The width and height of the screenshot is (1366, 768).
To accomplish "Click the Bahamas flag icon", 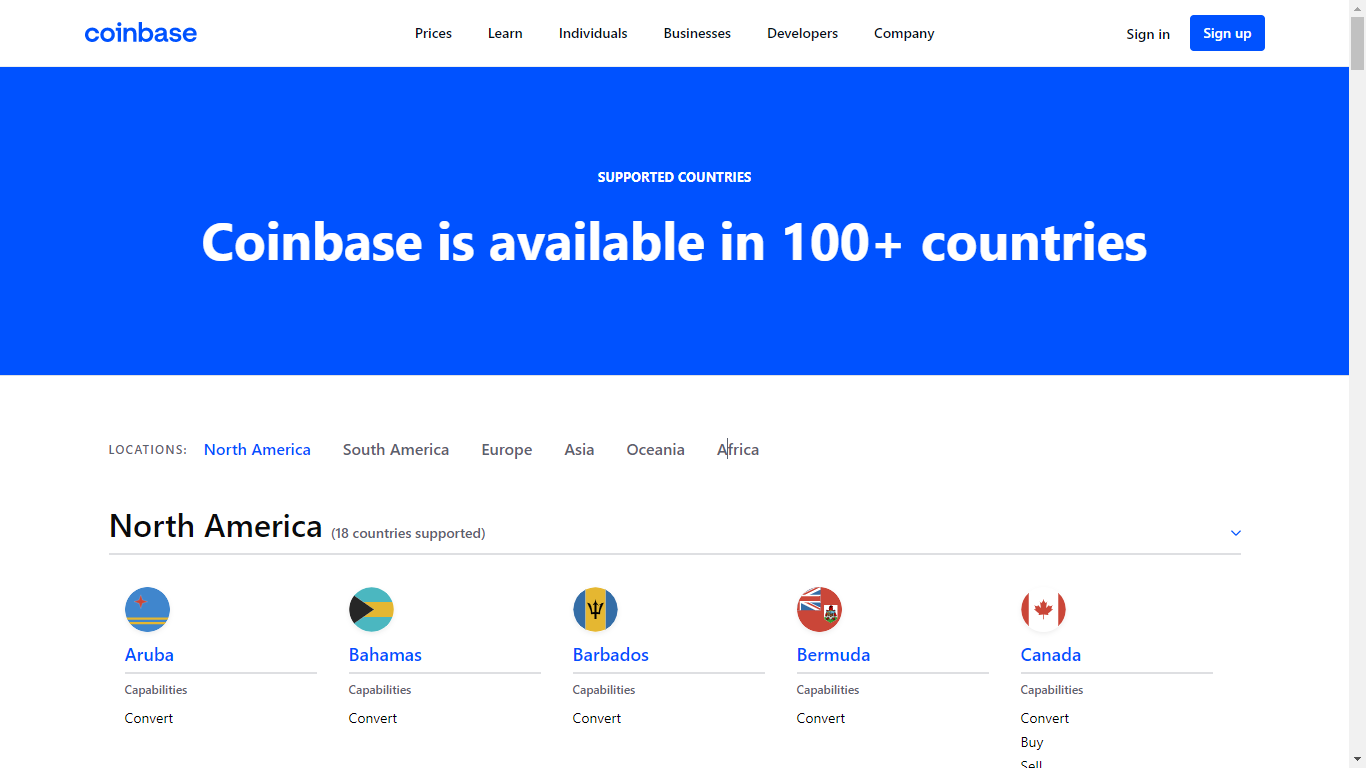I will pos(371,609).
